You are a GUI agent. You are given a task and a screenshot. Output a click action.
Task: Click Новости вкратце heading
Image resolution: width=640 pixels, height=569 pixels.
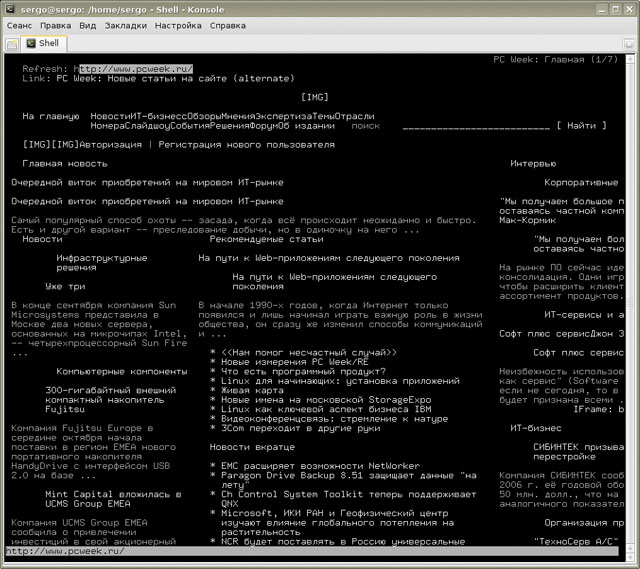tap(252, 447)
